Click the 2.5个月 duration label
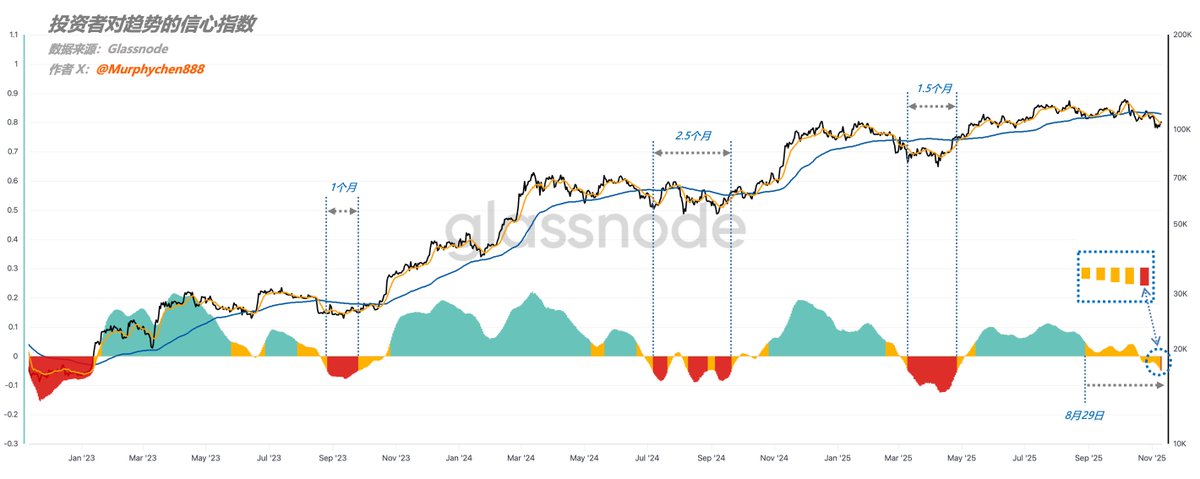1200x479 pixels. (x=694, y=135)
